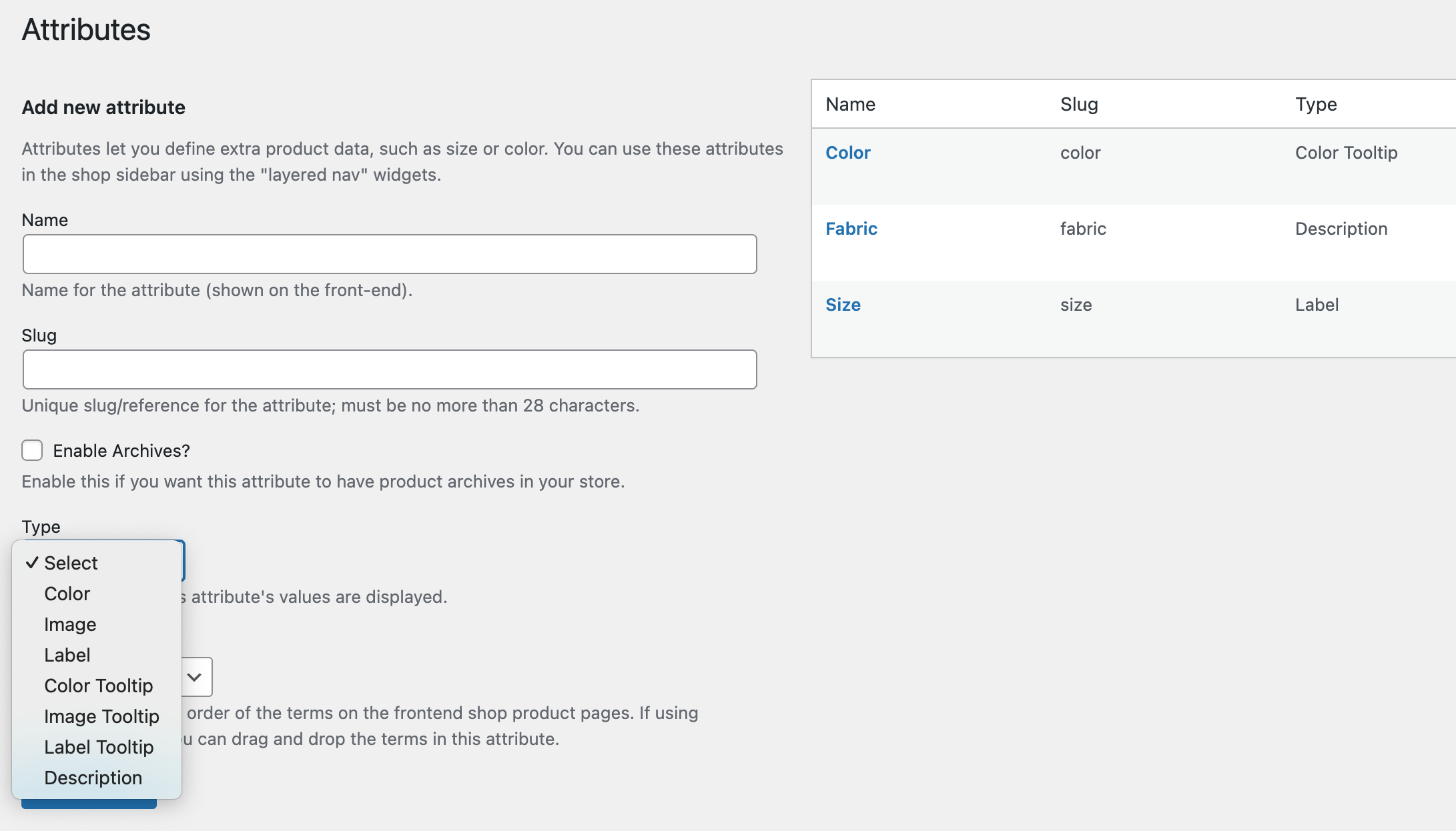Choose "Label" from the open Type menu

(67, 655)
